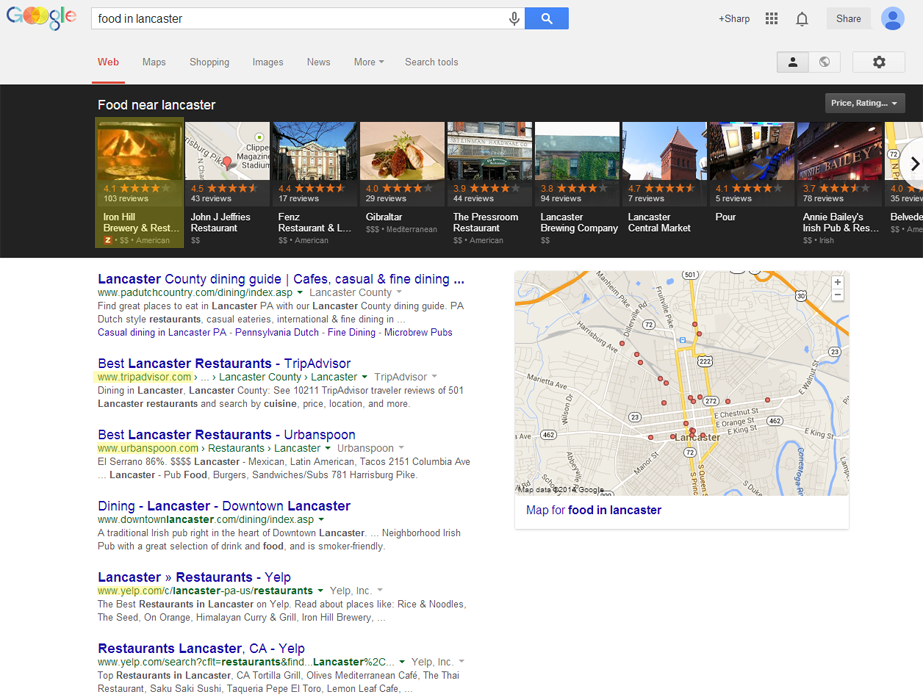Click Gibraltar restaurant name in carousel

click(384, 217)
